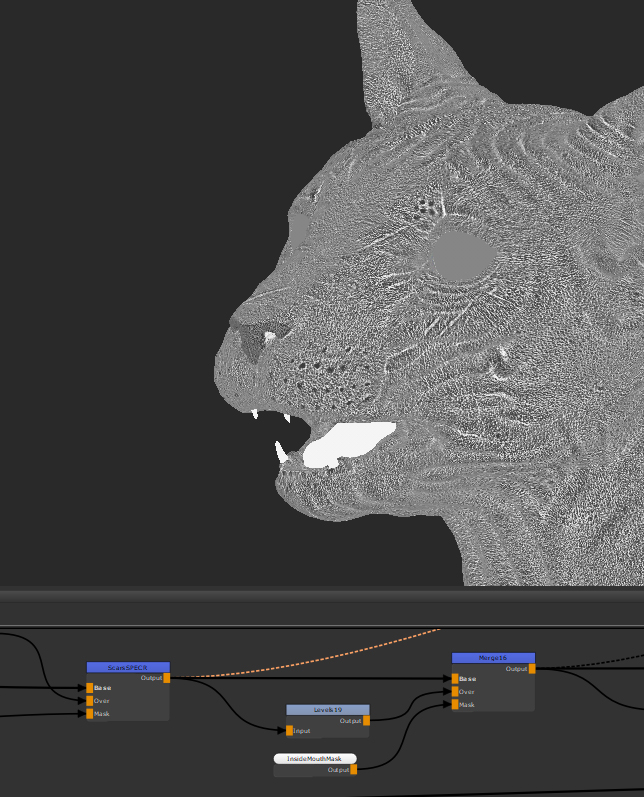
Task: Select the InsideMouthMask node
Action: pyautogui.click(x=314, y=759)
